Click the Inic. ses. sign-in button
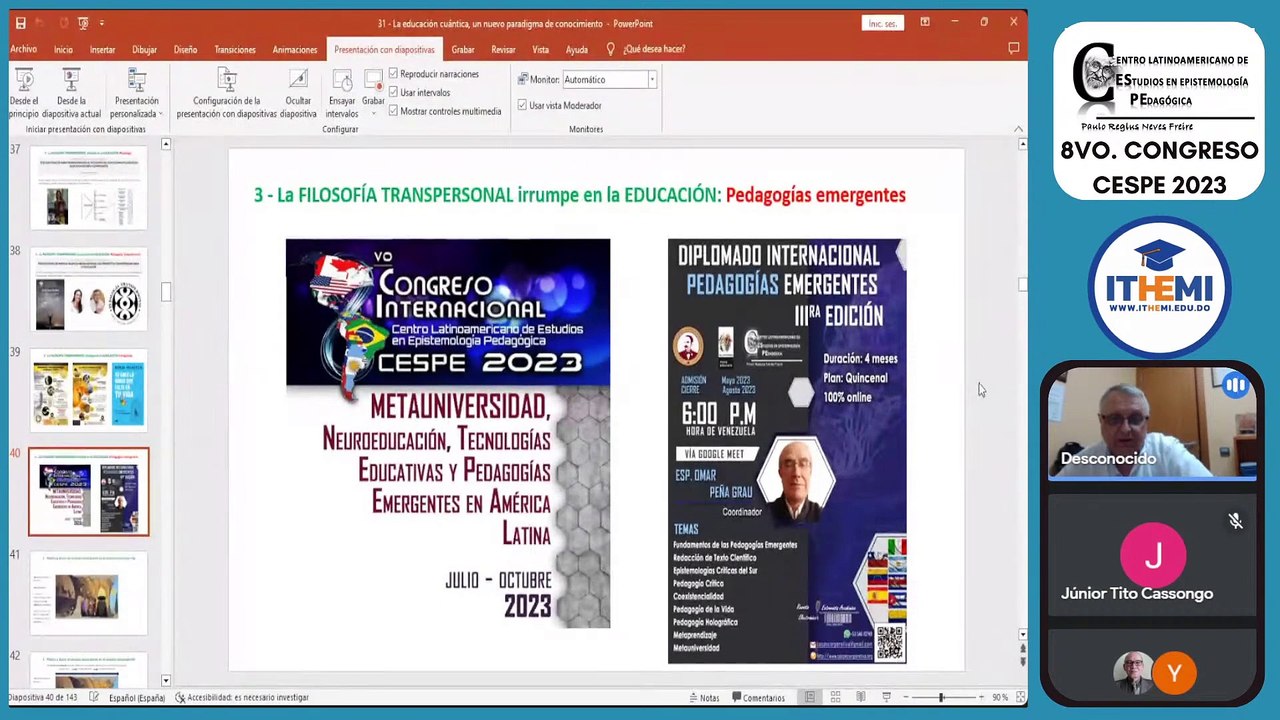This screenshot has width=1280, height=720. point(882,23)
